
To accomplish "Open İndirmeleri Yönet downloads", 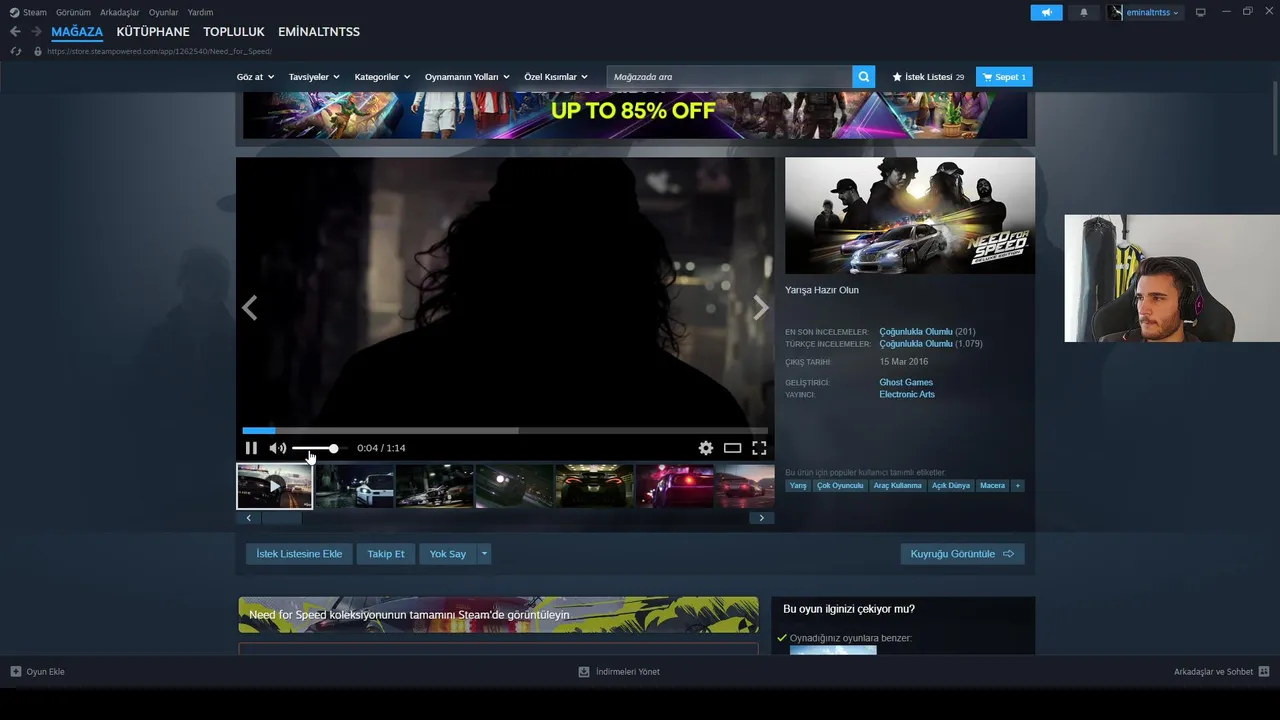I will click(x=619, y=672).
